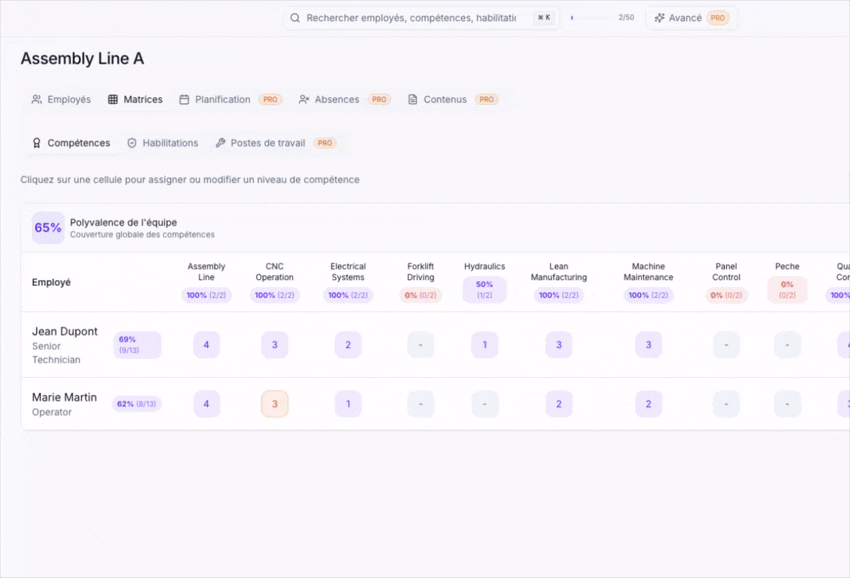Edit Marie Martin's CNC Operation level

pos(275,404)
